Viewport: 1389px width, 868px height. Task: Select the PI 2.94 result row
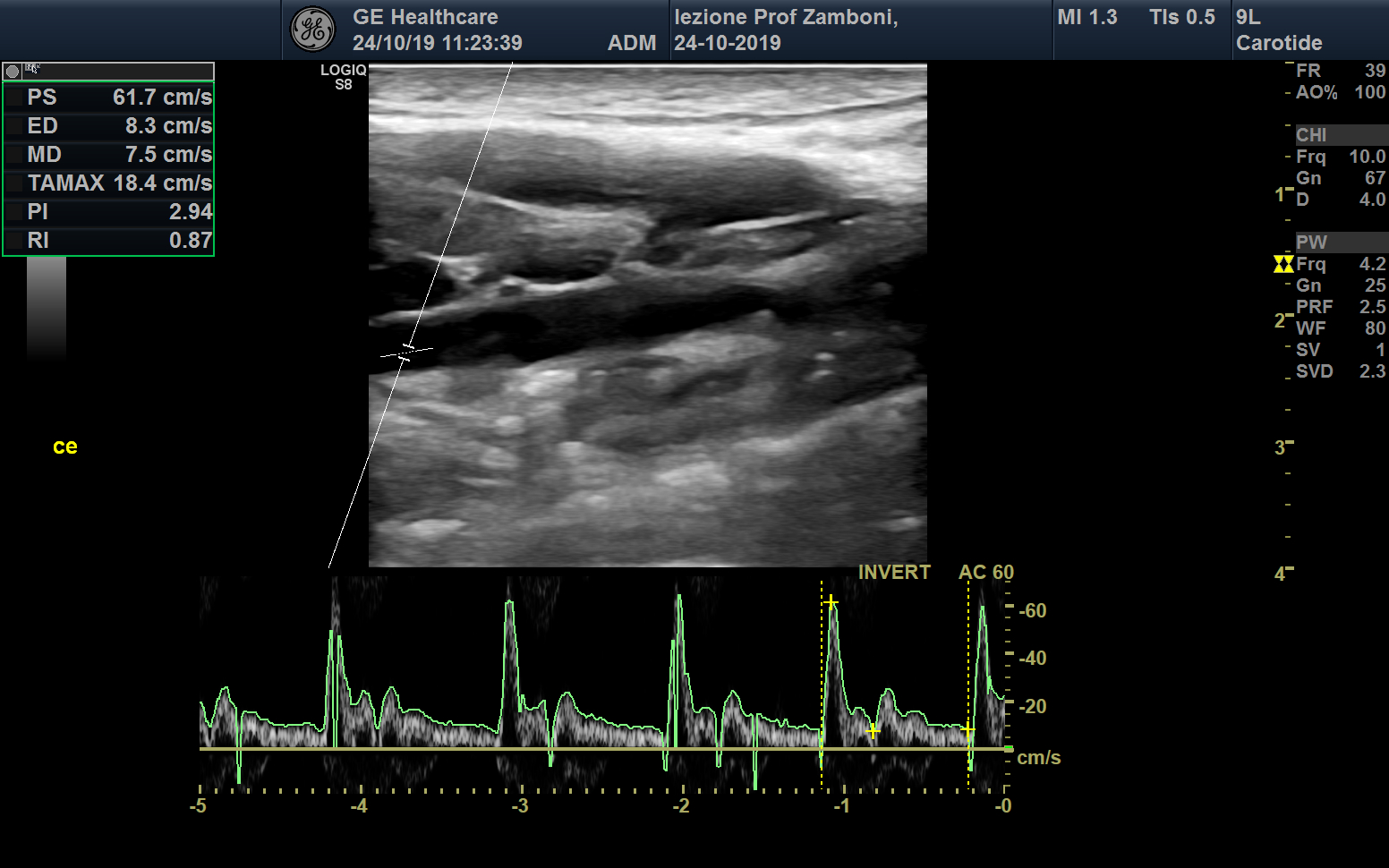pos(108,212)
